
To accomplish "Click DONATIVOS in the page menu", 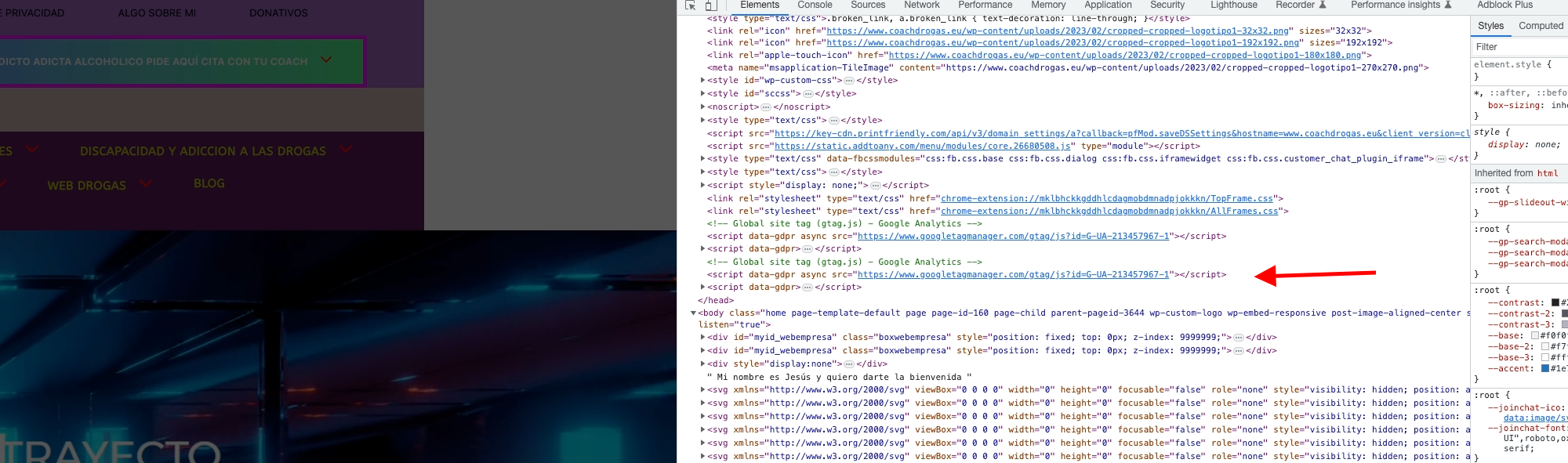I will [278, 13].
